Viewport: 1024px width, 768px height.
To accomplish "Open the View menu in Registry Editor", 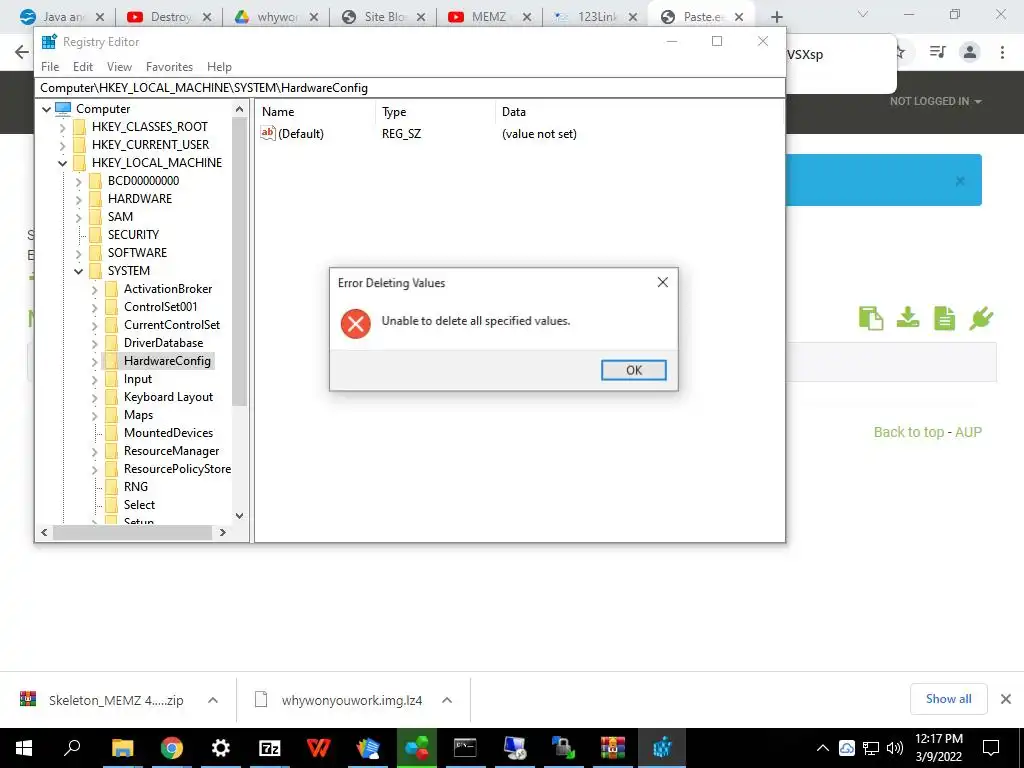I will (x=120, y=67).
